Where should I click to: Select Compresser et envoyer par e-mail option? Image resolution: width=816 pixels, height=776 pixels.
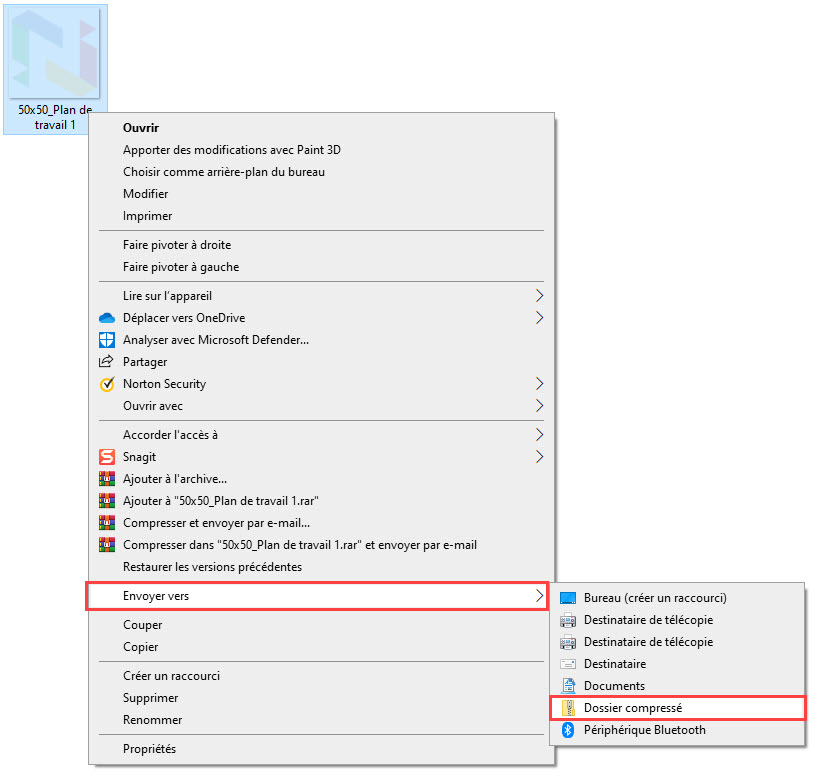tap(216, 523)
